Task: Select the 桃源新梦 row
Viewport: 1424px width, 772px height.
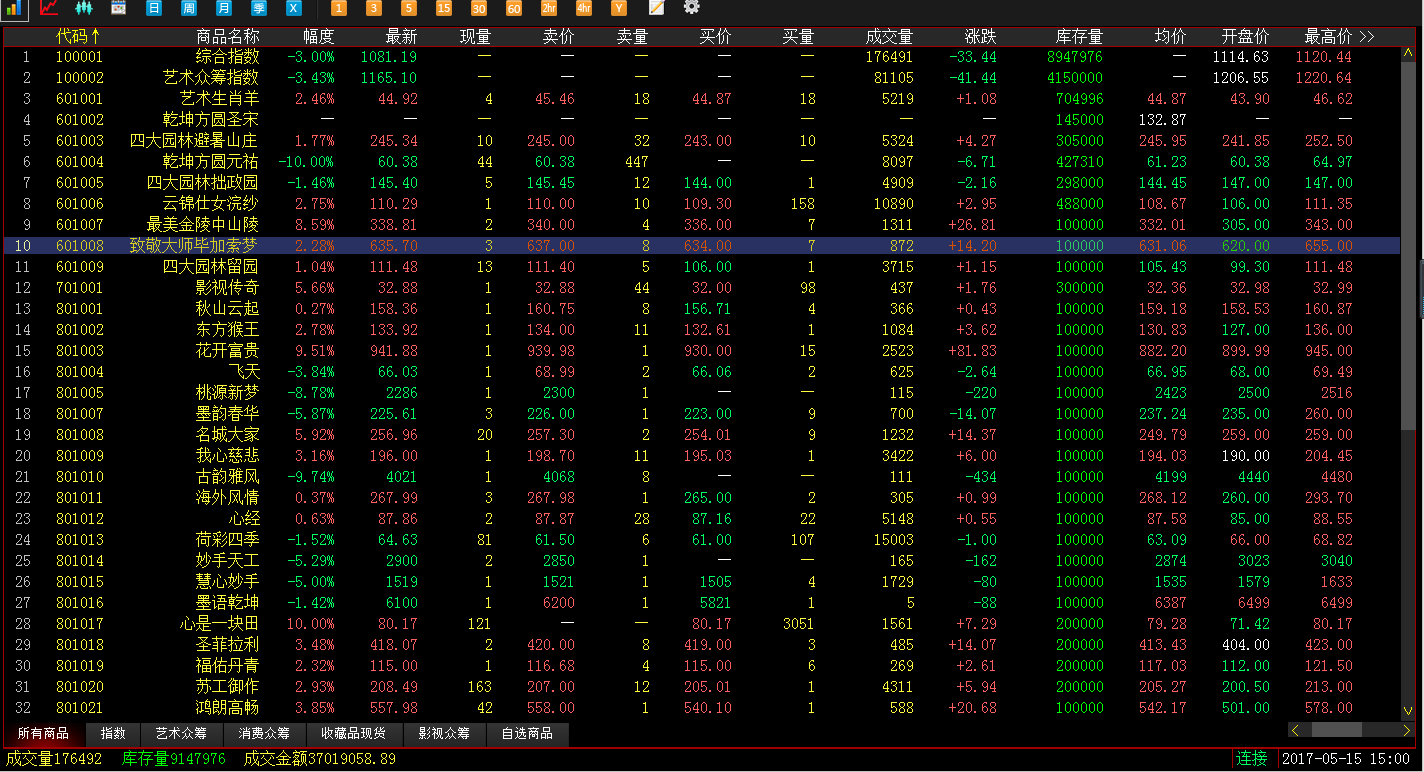Action: 701,392
